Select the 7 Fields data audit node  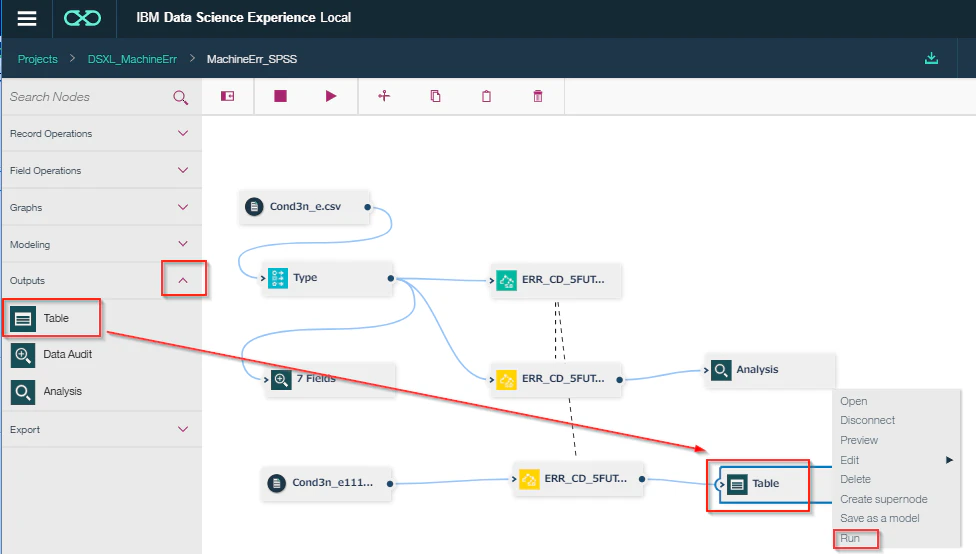tap(330, 379)
